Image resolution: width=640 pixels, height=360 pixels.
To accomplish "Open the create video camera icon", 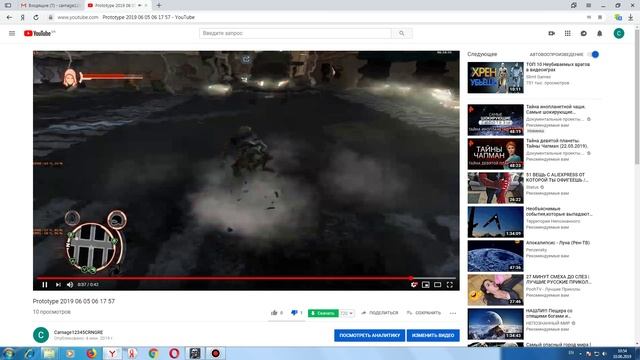I will tap(551, 33).
